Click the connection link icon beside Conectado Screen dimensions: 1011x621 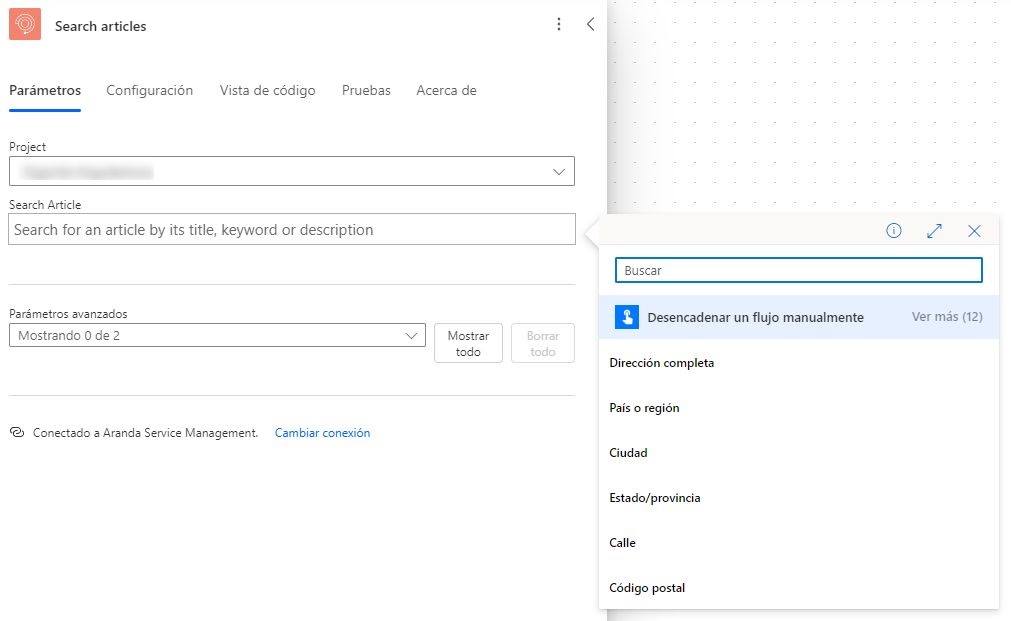(x=16, y=433)
